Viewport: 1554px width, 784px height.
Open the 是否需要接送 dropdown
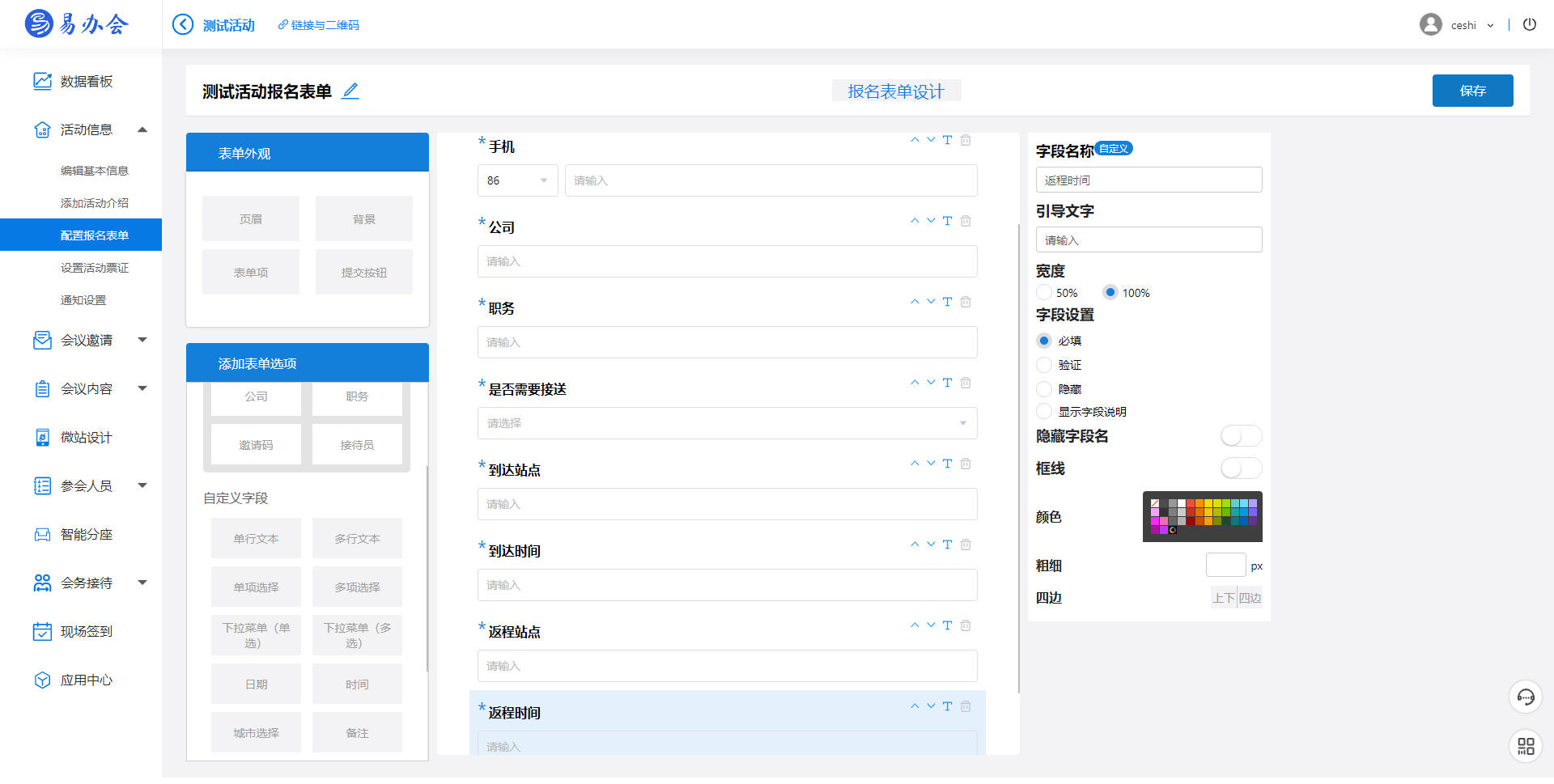coord(727,423)
